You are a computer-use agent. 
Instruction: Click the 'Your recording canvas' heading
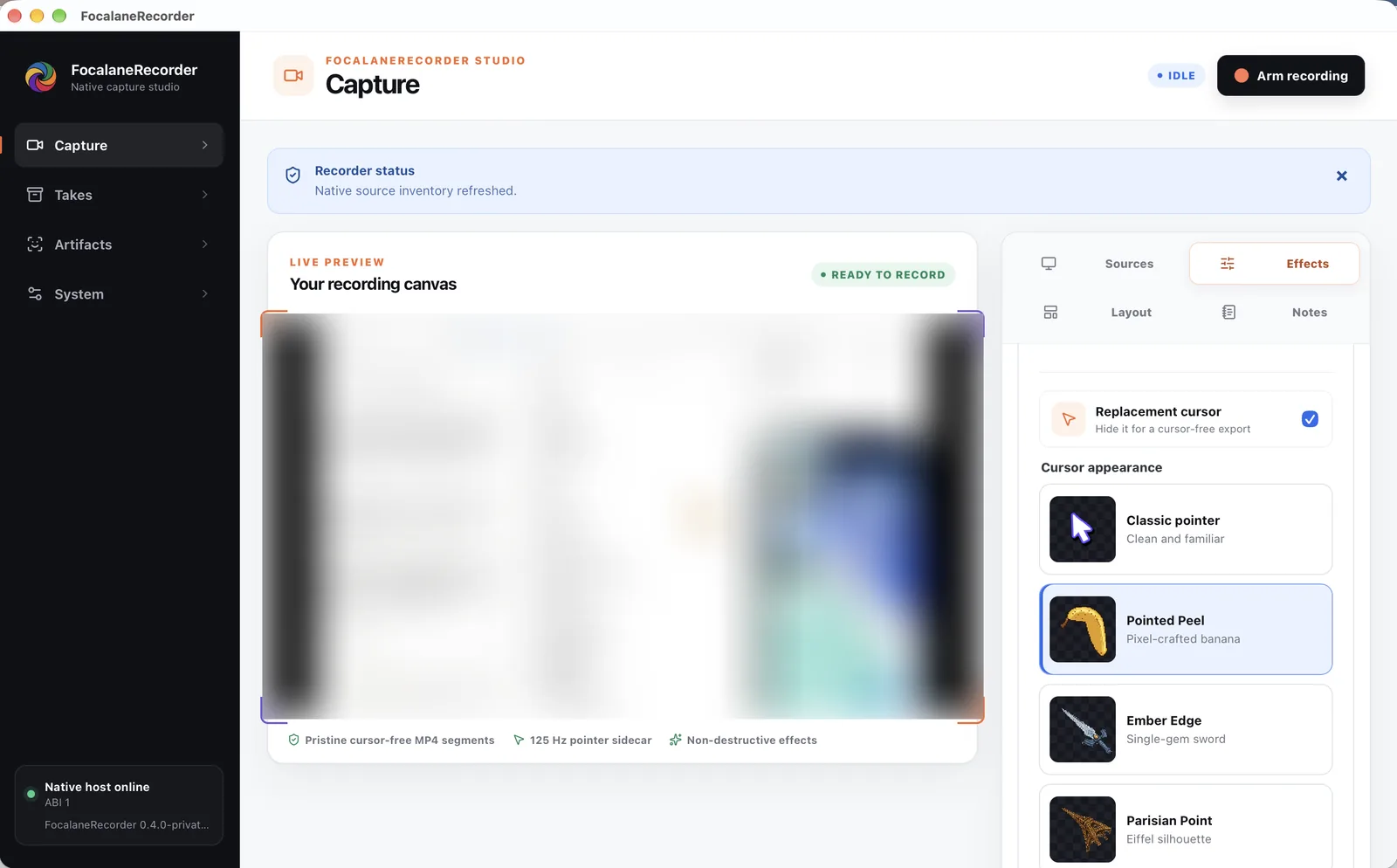(373, 284)
